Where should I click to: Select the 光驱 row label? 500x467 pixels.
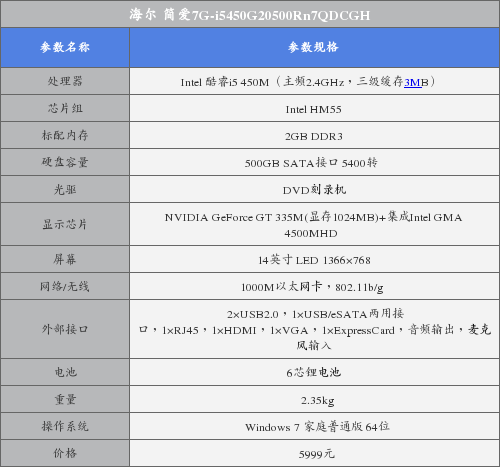coord(65,190)
